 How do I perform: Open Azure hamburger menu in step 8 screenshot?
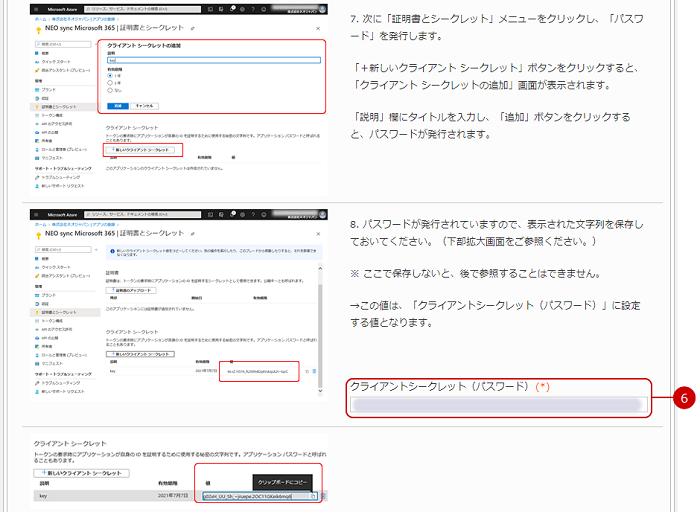point(36,215)
